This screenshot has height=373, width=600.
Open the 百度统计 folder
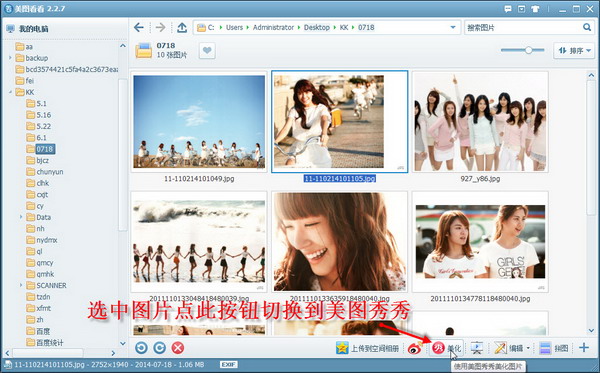point(45,342)
